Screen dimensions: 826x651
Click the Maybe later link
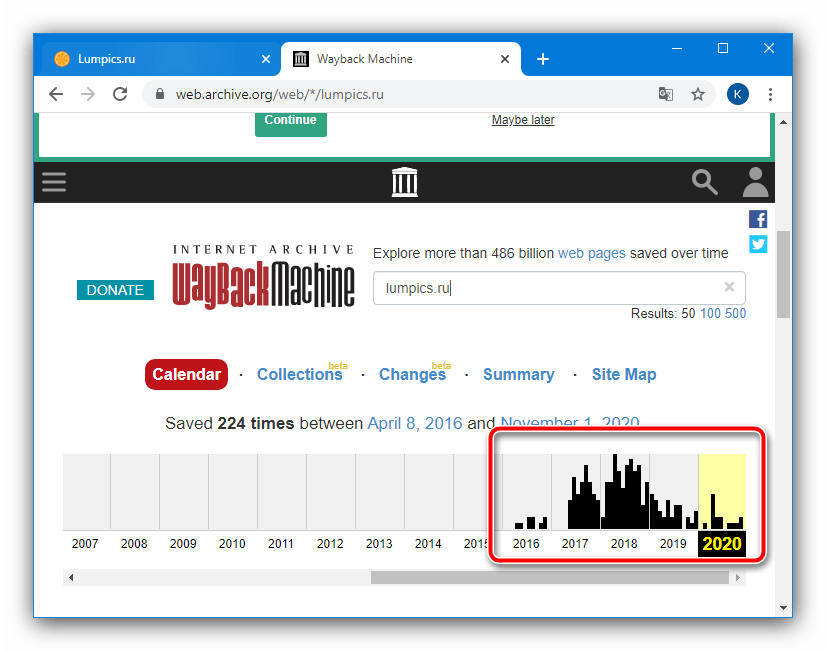[523, 120]
